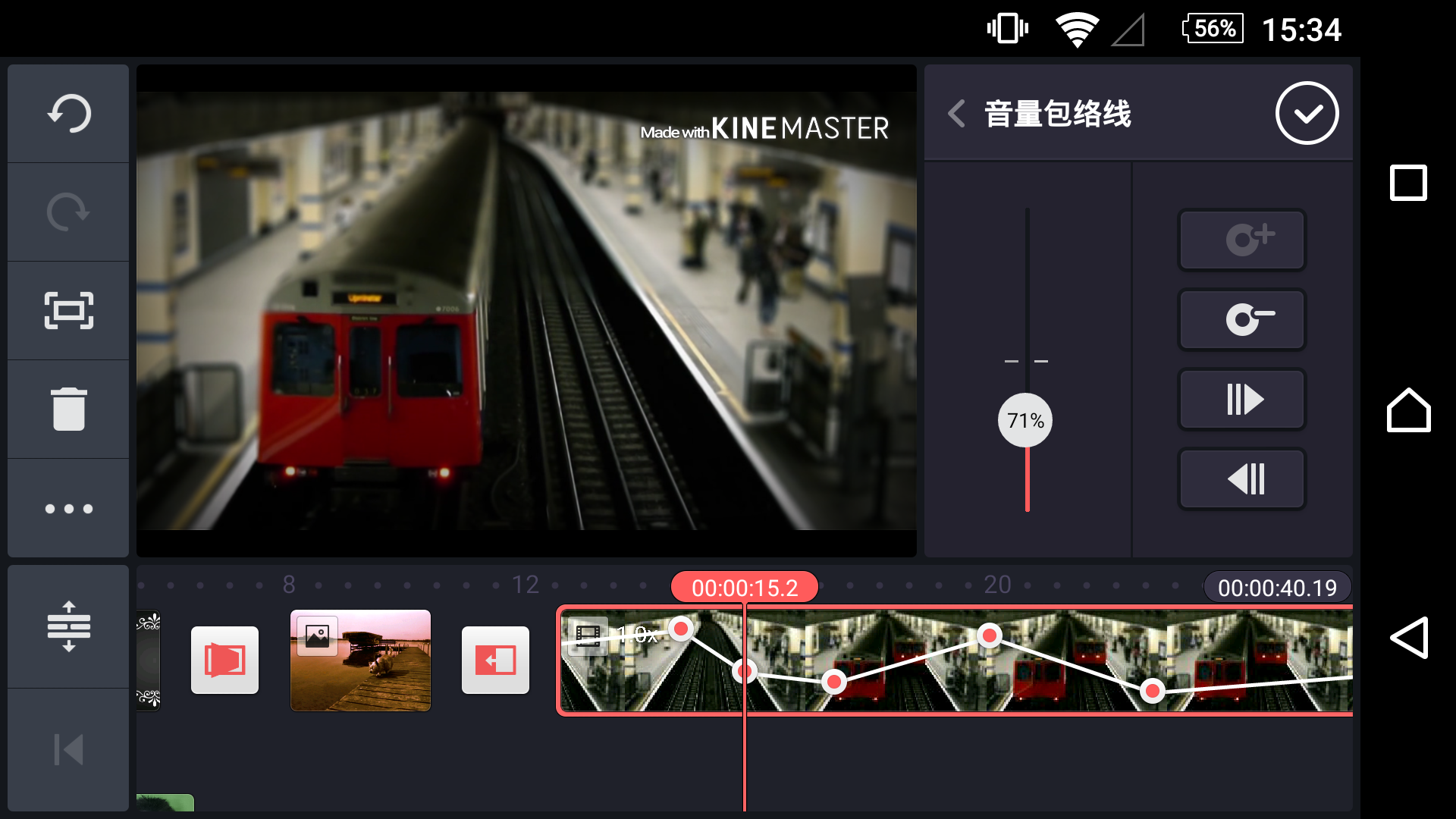Screen dimensions: 1456x819
Task: Tap the redo arrow icon
Action: click(x=68, y=212)
